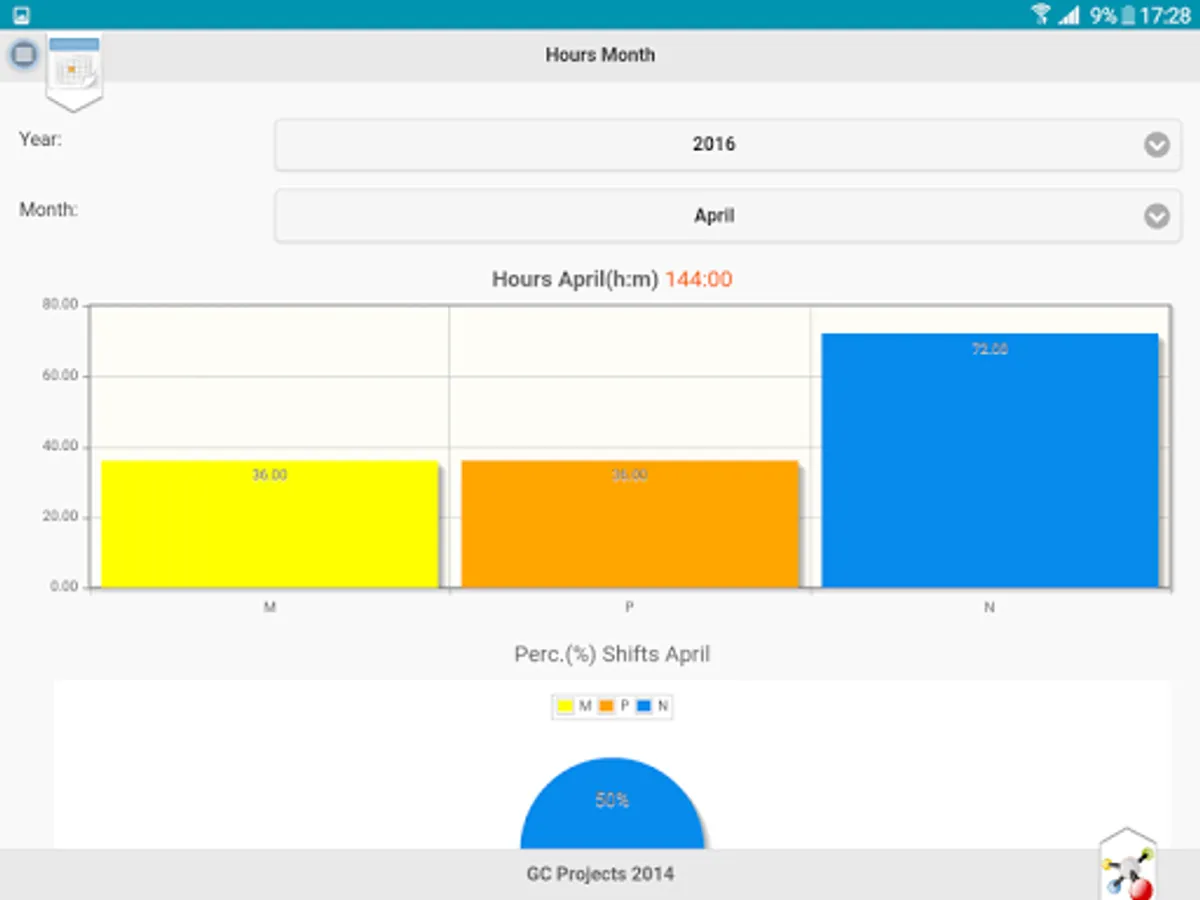Screen dimensions: 1200x900
Task: Tap the image notification icon in status bar
Action: (x=21, y=15)
